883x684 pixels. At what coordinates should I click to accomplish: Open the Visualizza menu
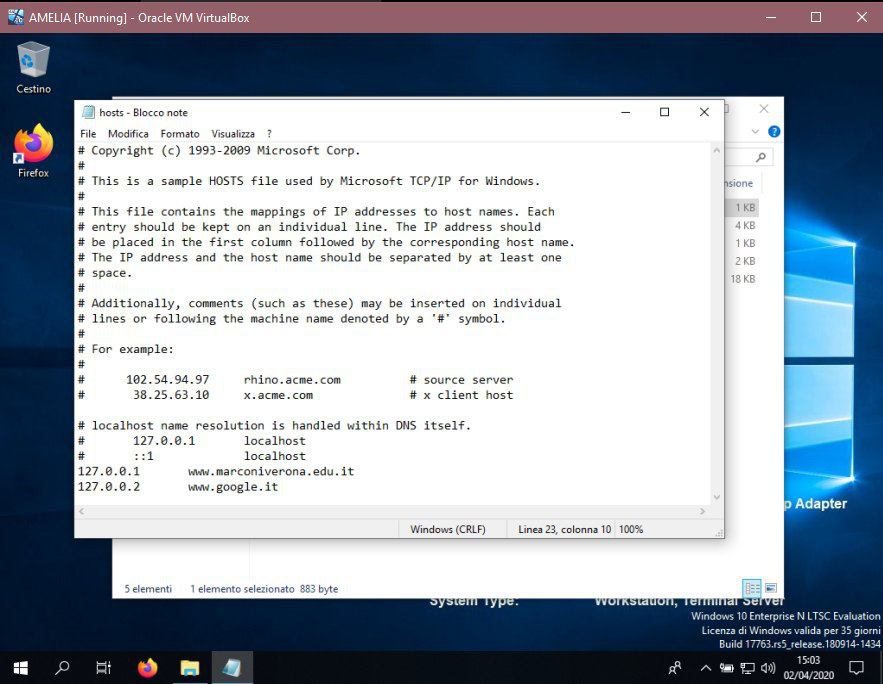point(233,134)
